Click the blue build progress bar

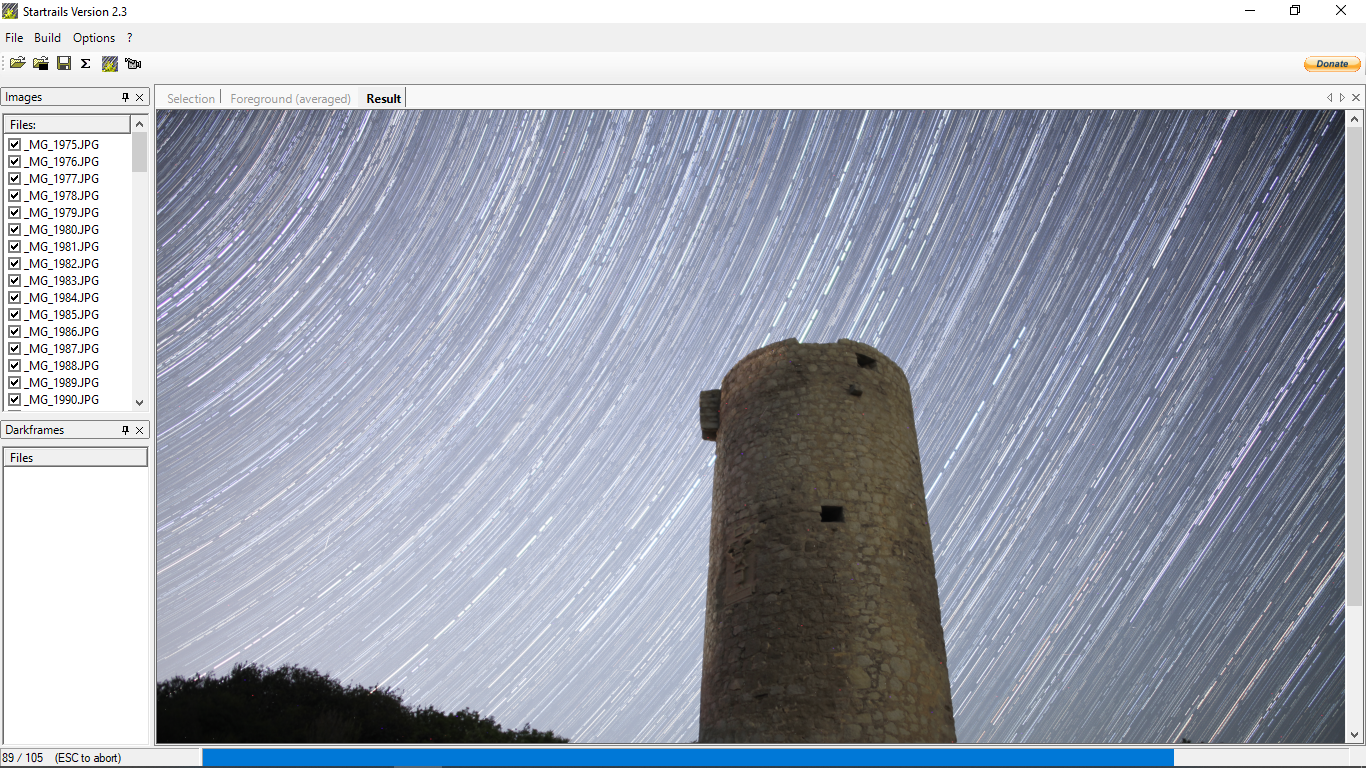tap(687, 758)
